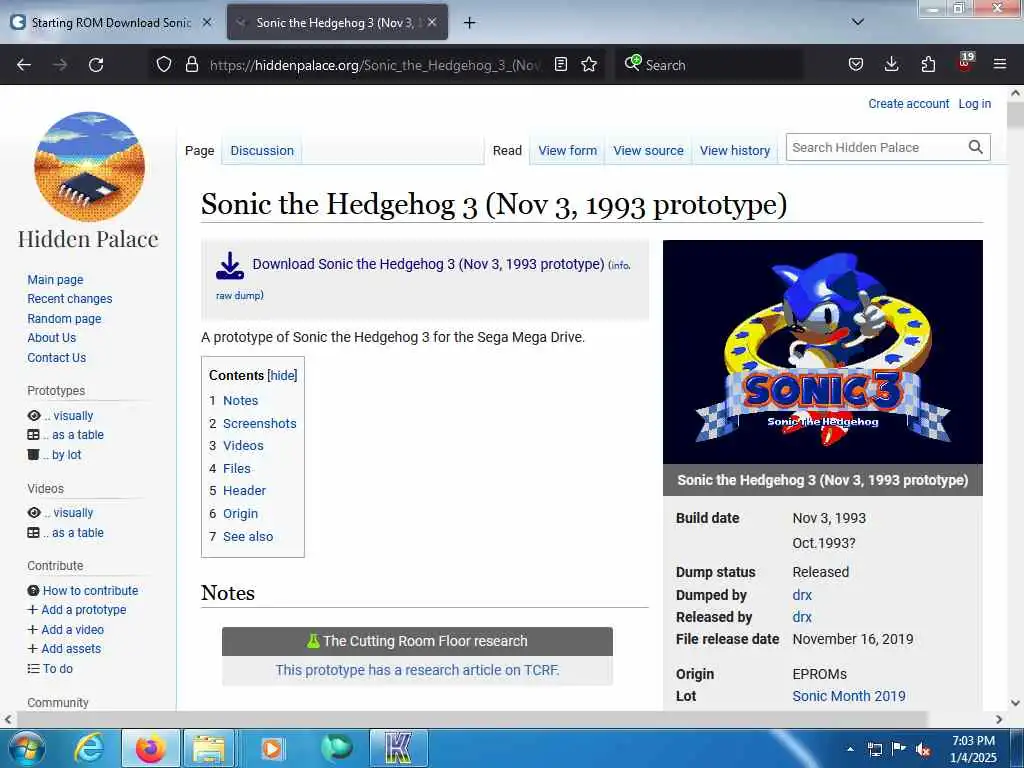Switch to Starting ROM Download Sonic tab
The image size is (1024, 768).
pyautogui.click(x=110, y=23)
